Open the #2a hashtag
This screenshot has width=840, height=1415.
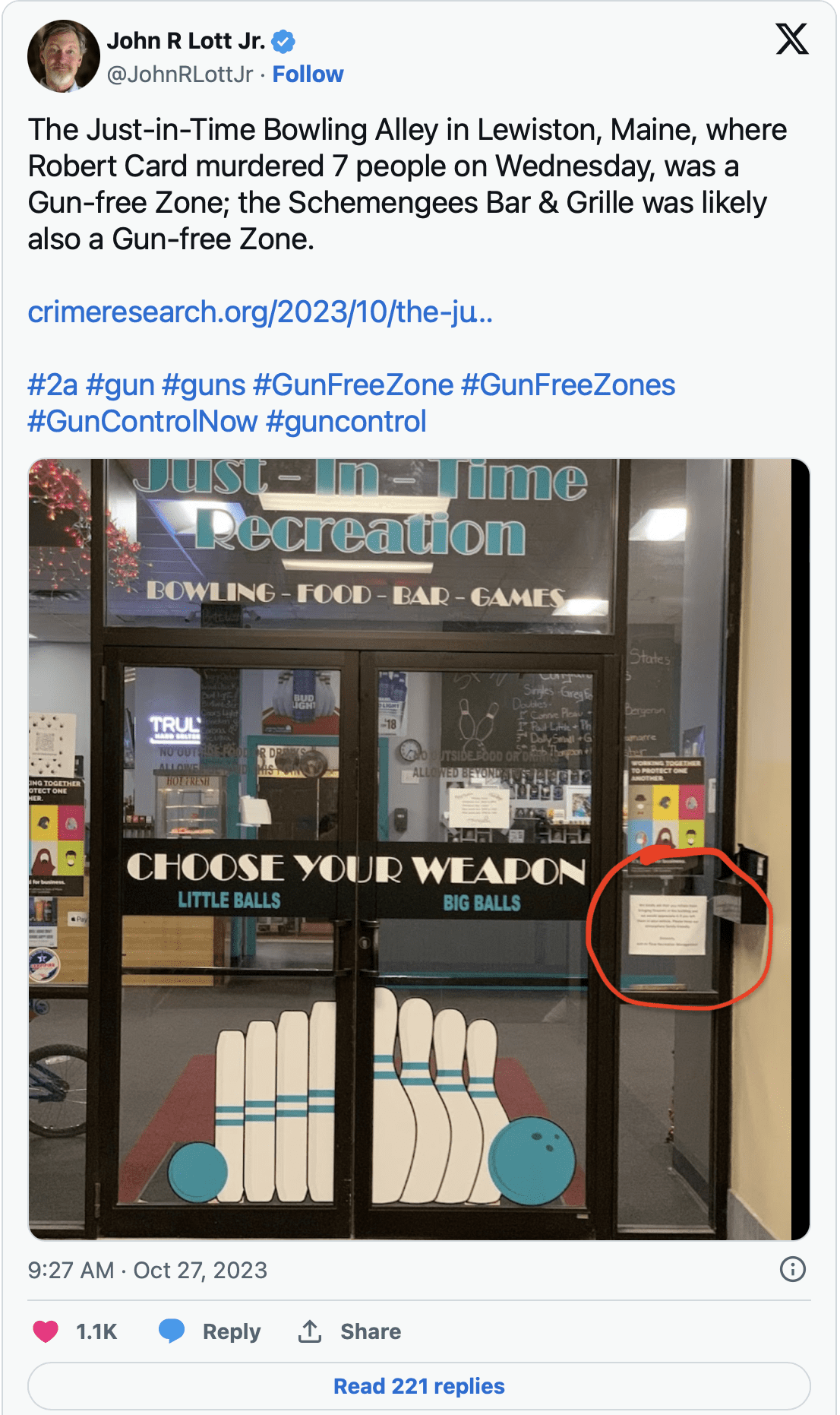point(53,385)
